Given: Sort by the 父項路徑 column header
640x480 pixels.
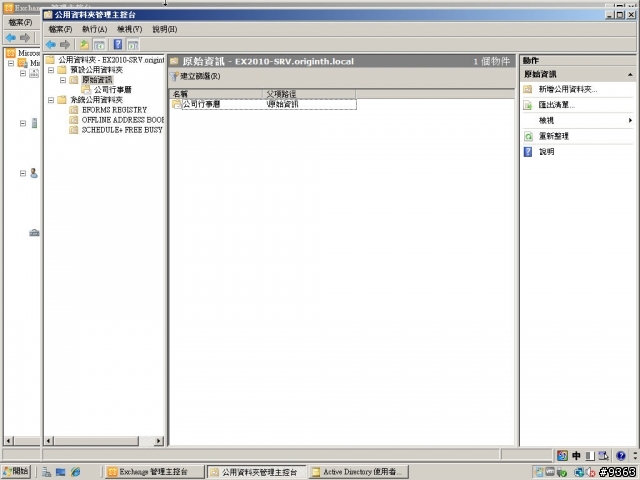Looking at the screenshot, I should point(309,94).
